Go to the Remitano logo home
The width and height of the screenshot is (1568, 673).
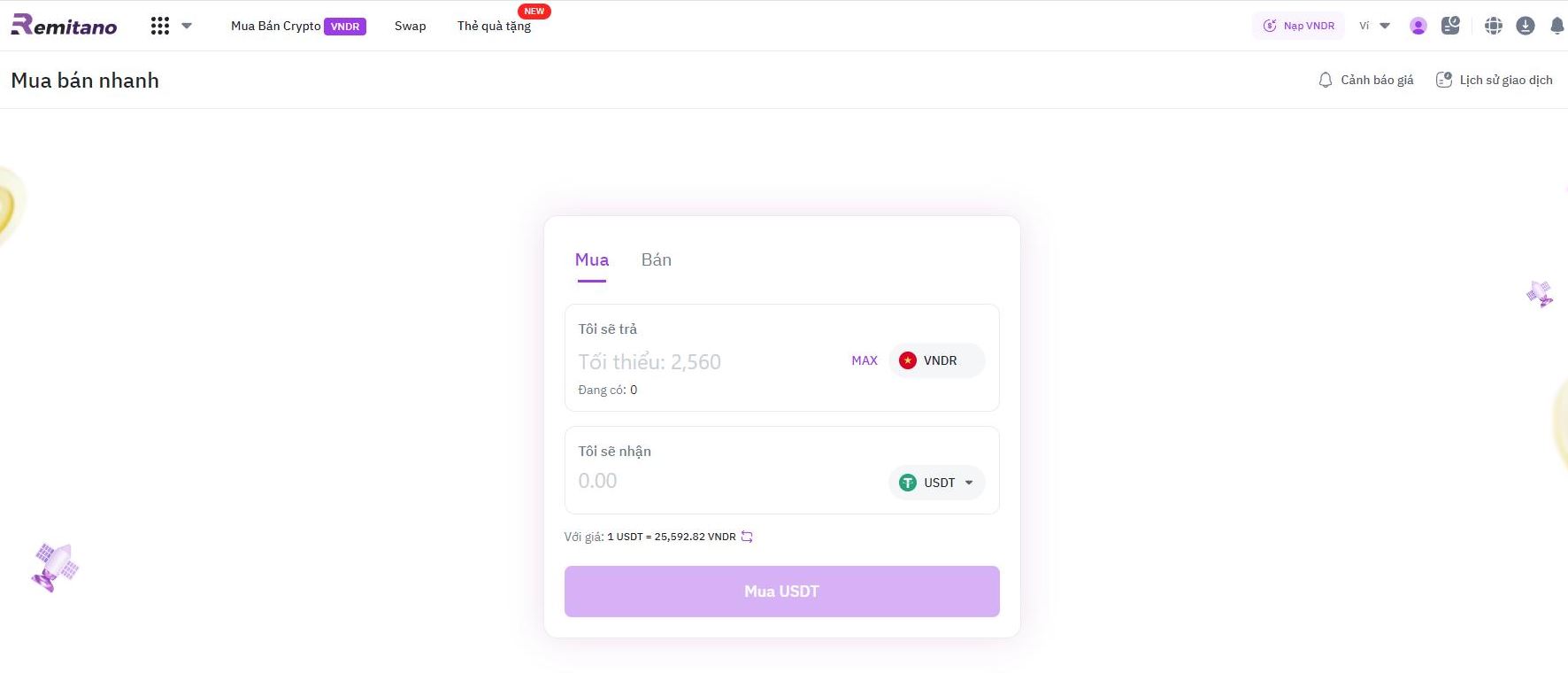[64, 26]
